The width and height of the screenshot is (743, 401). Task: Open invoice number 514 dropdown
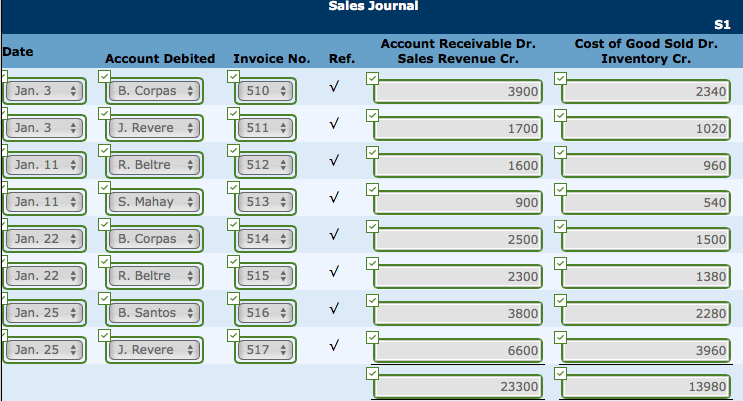[265, 238]
